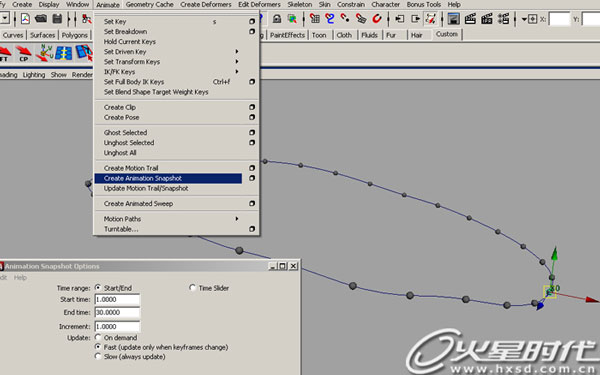Click the End time input field
Screen dimensions: 600x375
point(117,312)
